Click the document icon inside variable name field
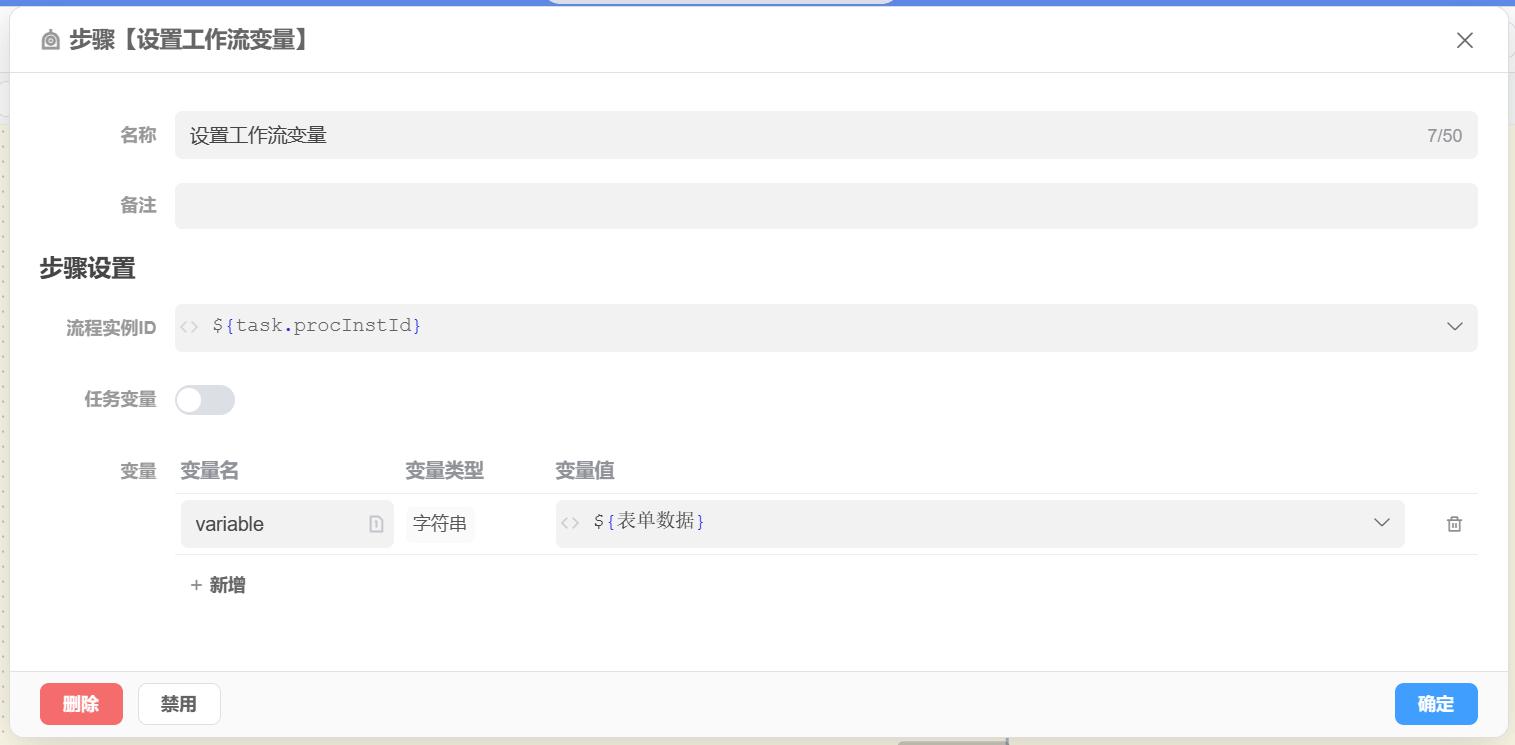 click(376, 524)
